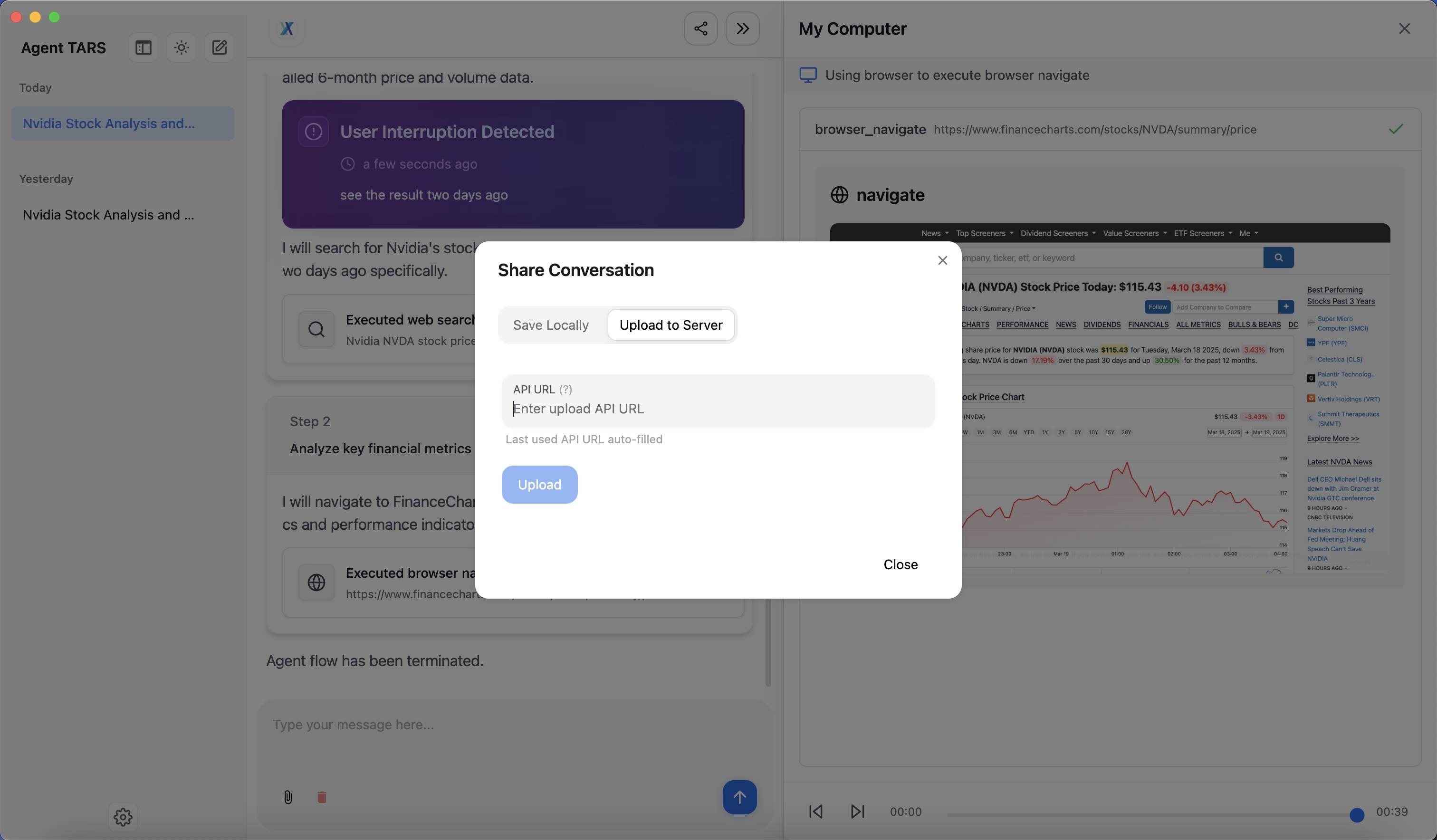Screen dimensions: 1437x840
Task: Select the Upload to Server tab
Action: pos(671,325)
